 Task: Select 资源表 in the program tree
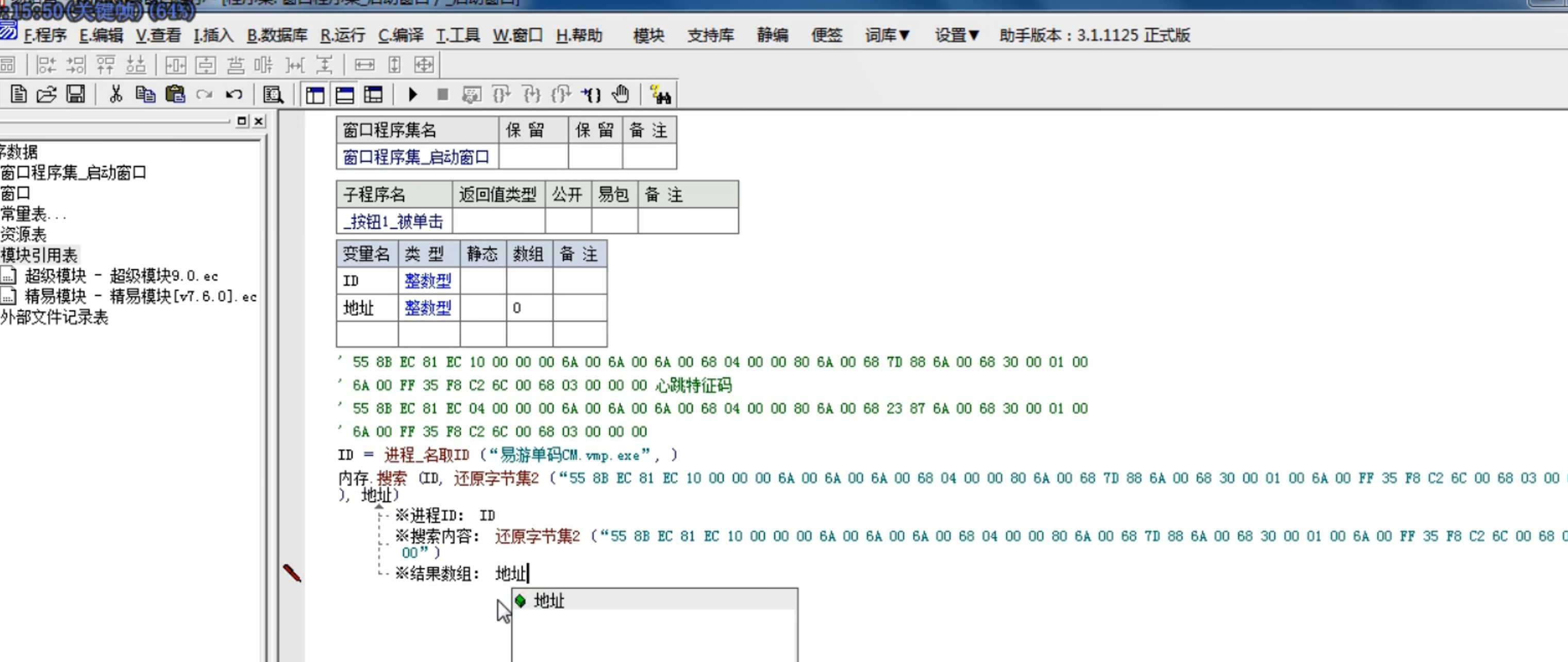[23, 235]
